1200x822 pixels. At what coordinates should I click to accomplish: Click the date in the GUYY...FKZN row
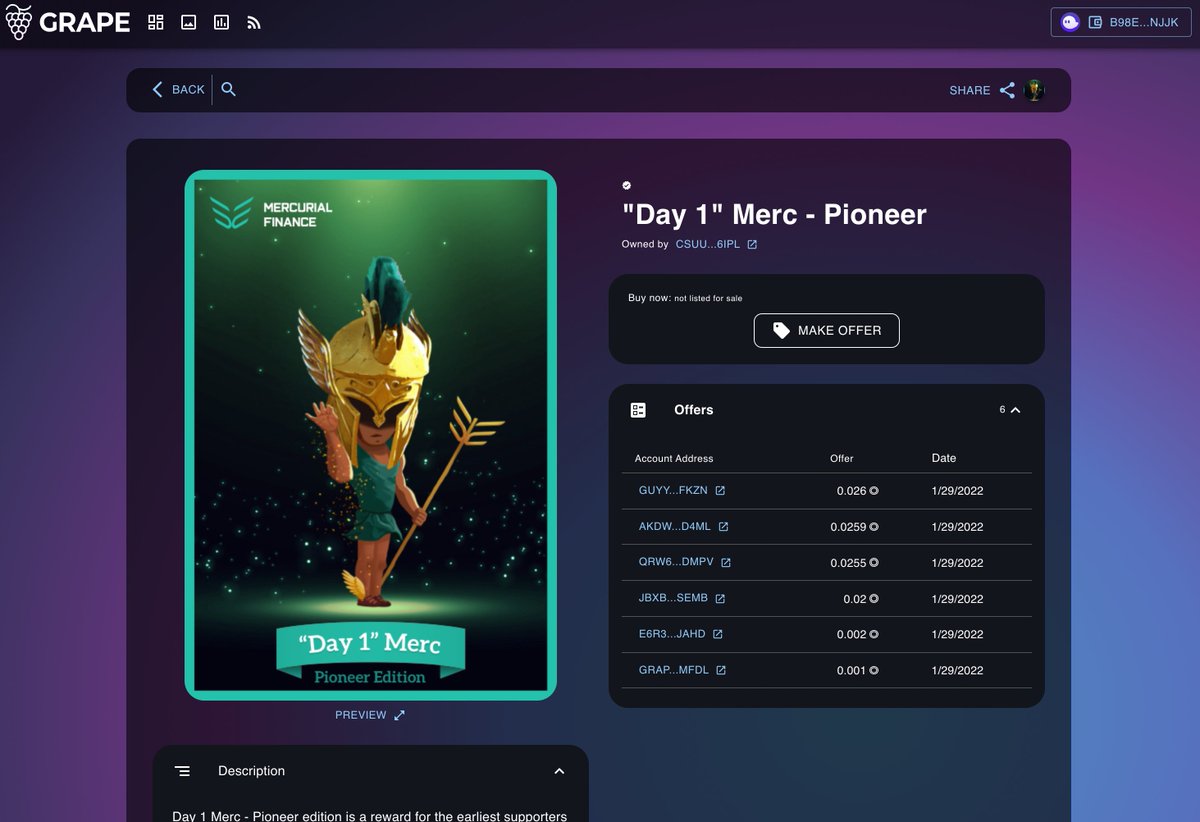click(957, 491)
